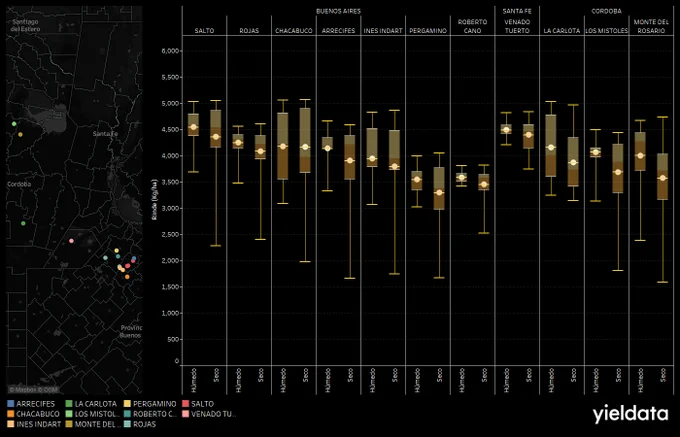The width and height of the screenshot is (680, 437).
Task: Click the ROJAS Húmedo median marker
Action: tap(238, 143)
